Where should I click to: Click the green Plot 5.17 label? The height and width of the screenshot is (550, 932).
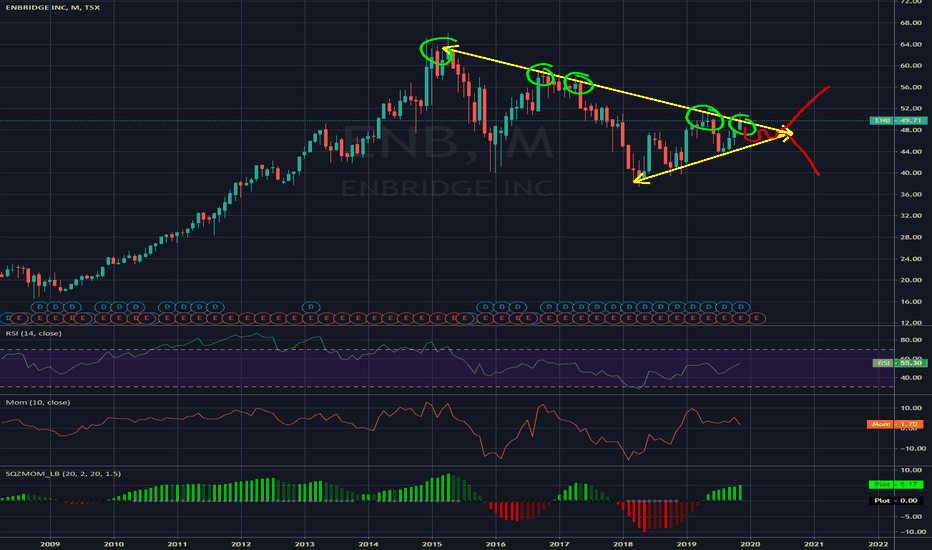(896, 485)
